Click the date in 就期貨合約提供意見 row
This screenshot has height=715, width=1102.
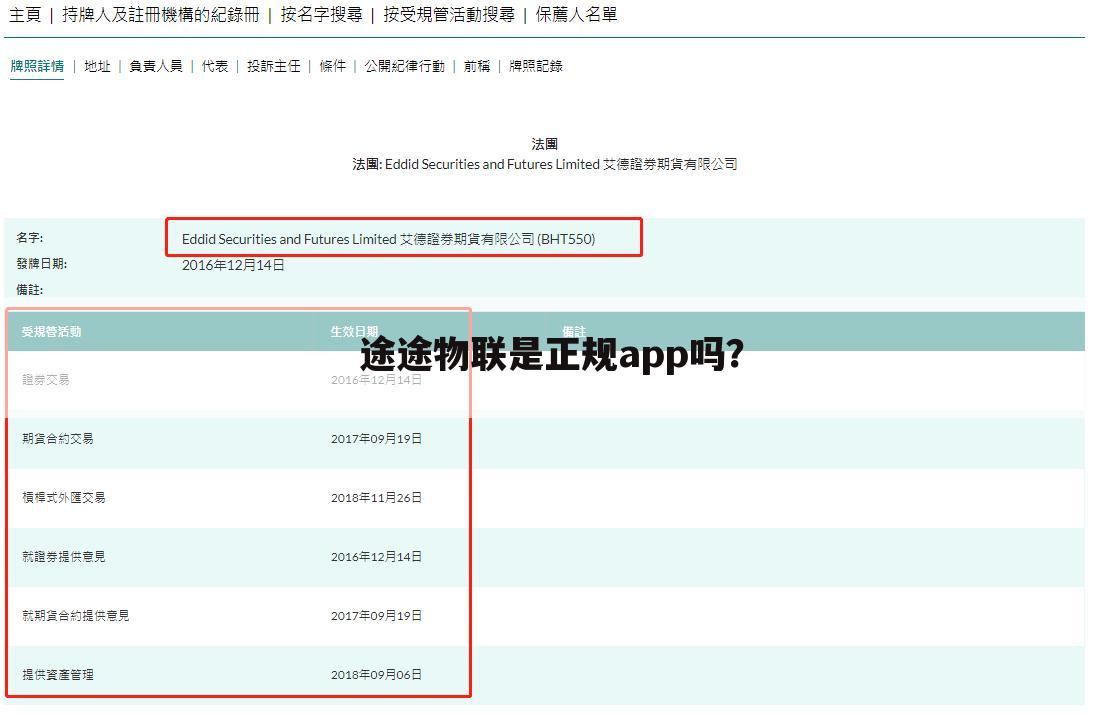[377, 616]
